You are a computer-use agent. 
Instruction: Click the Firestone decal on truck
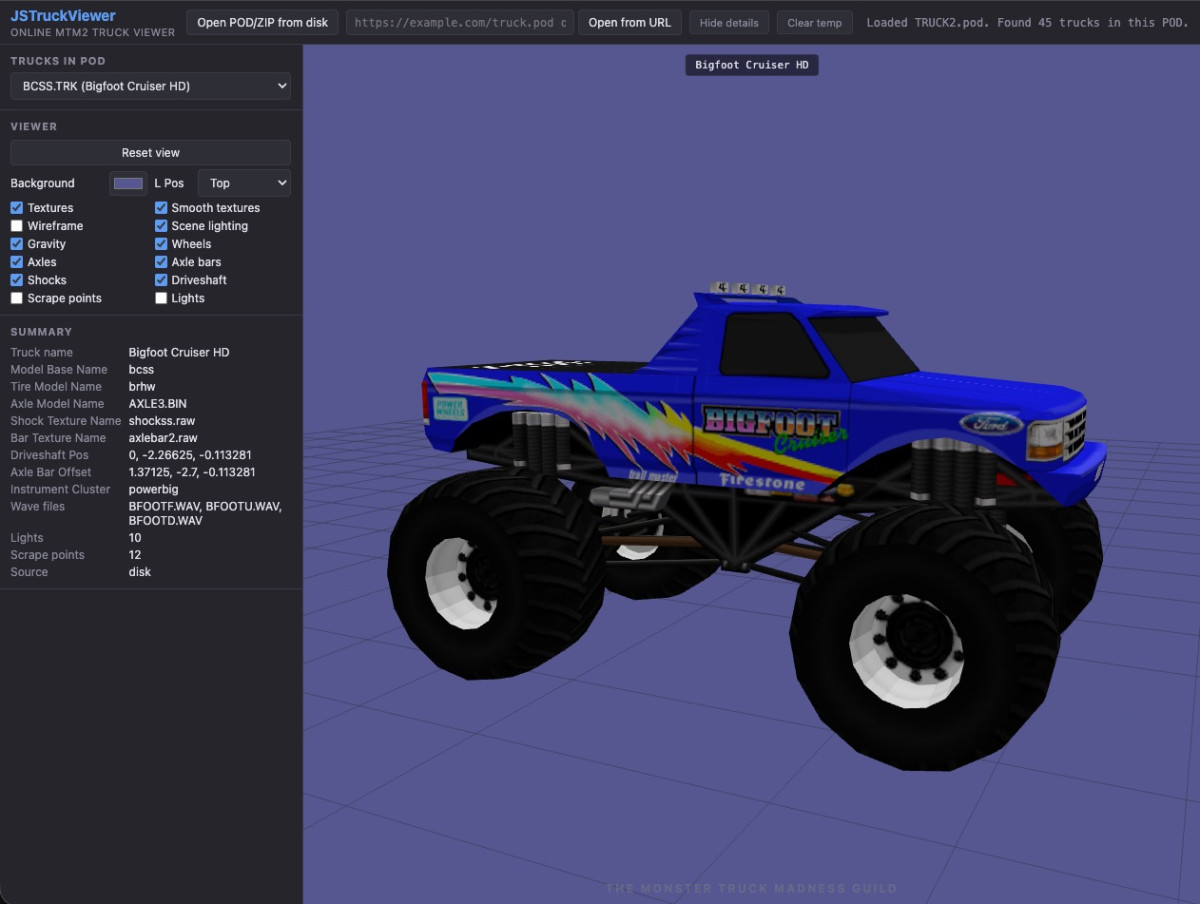(x=763, y=482)
